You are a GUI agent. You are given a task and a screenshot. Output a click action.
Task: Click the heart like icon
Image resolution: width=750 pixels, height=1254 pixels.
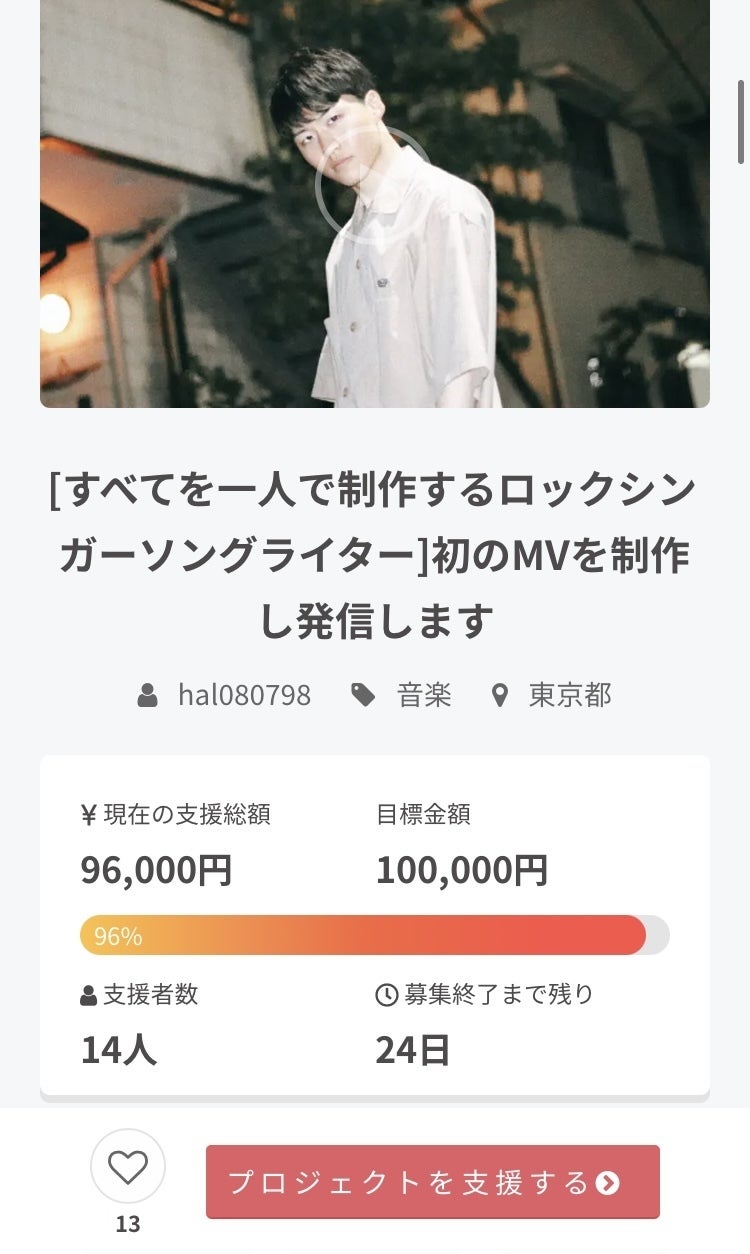[128, 1166]
